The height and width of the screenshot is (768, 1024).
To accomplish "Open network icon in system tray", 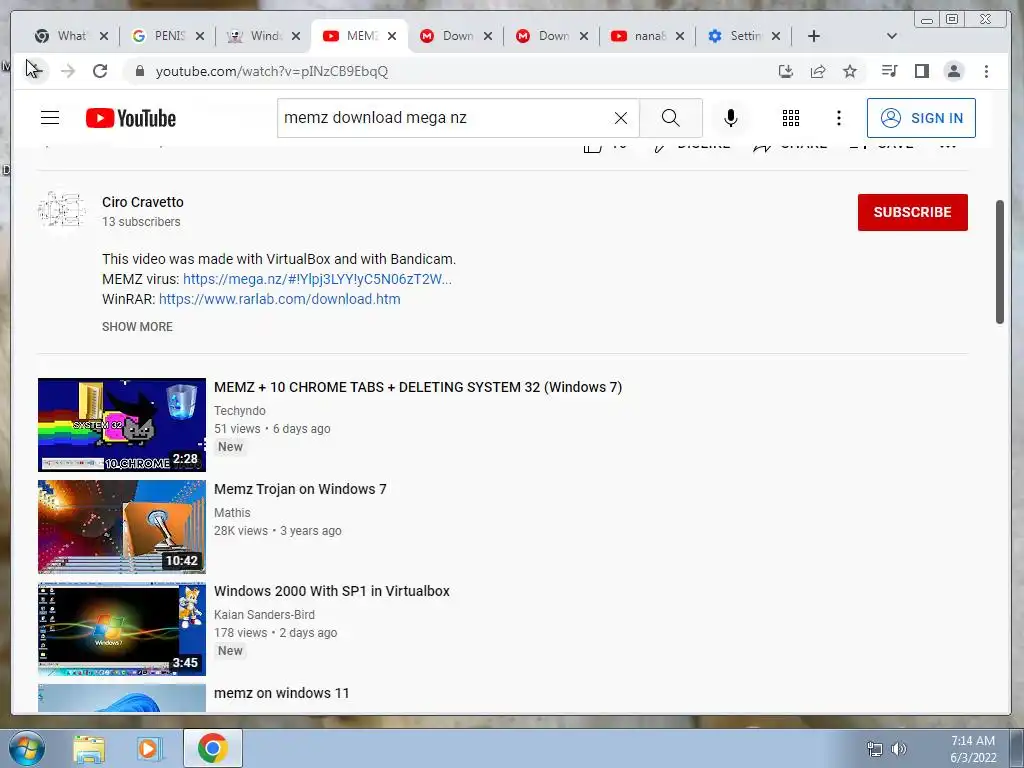I will 874,749.
